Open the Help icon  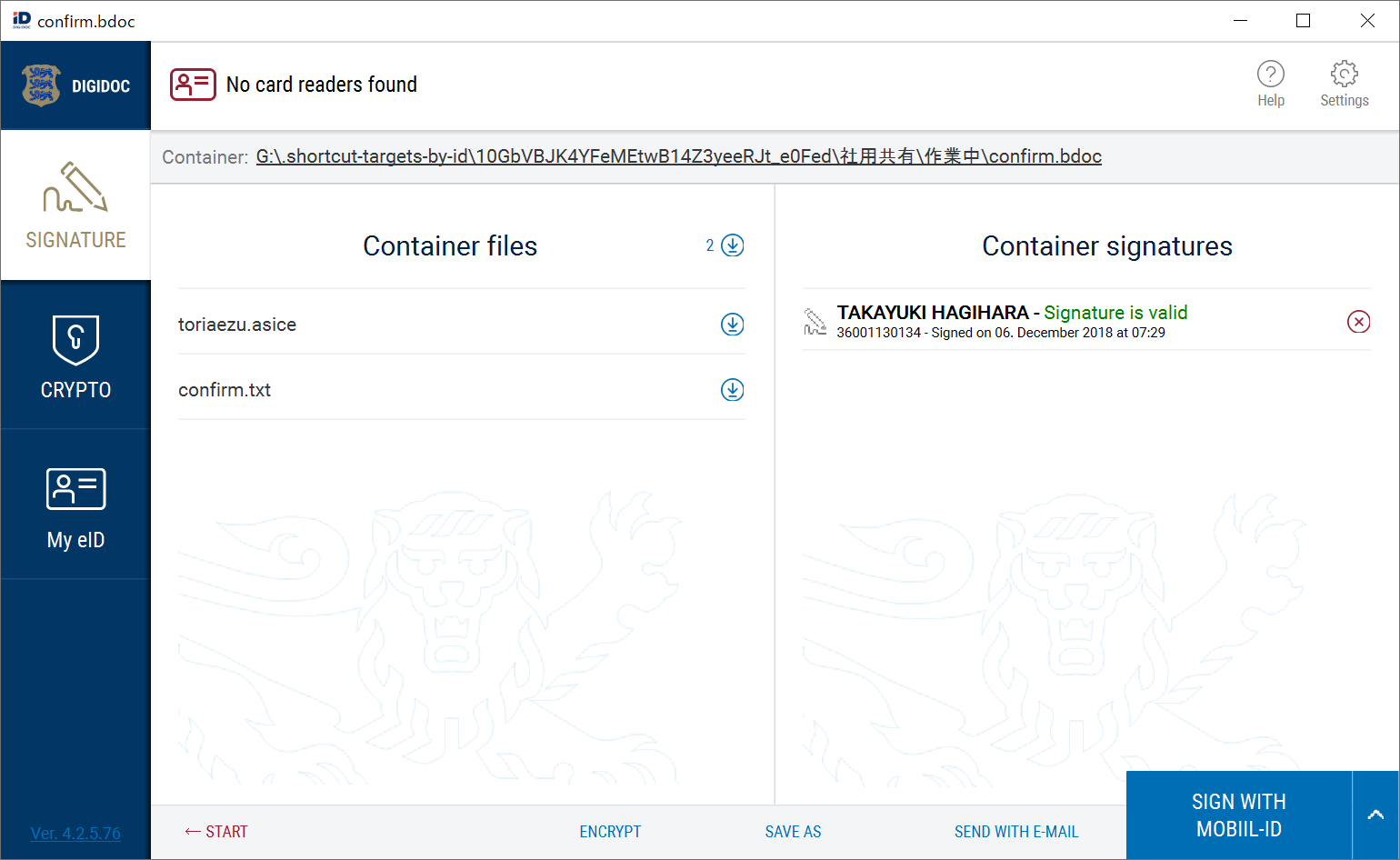pyautogui.click(x=1270, y=84)
